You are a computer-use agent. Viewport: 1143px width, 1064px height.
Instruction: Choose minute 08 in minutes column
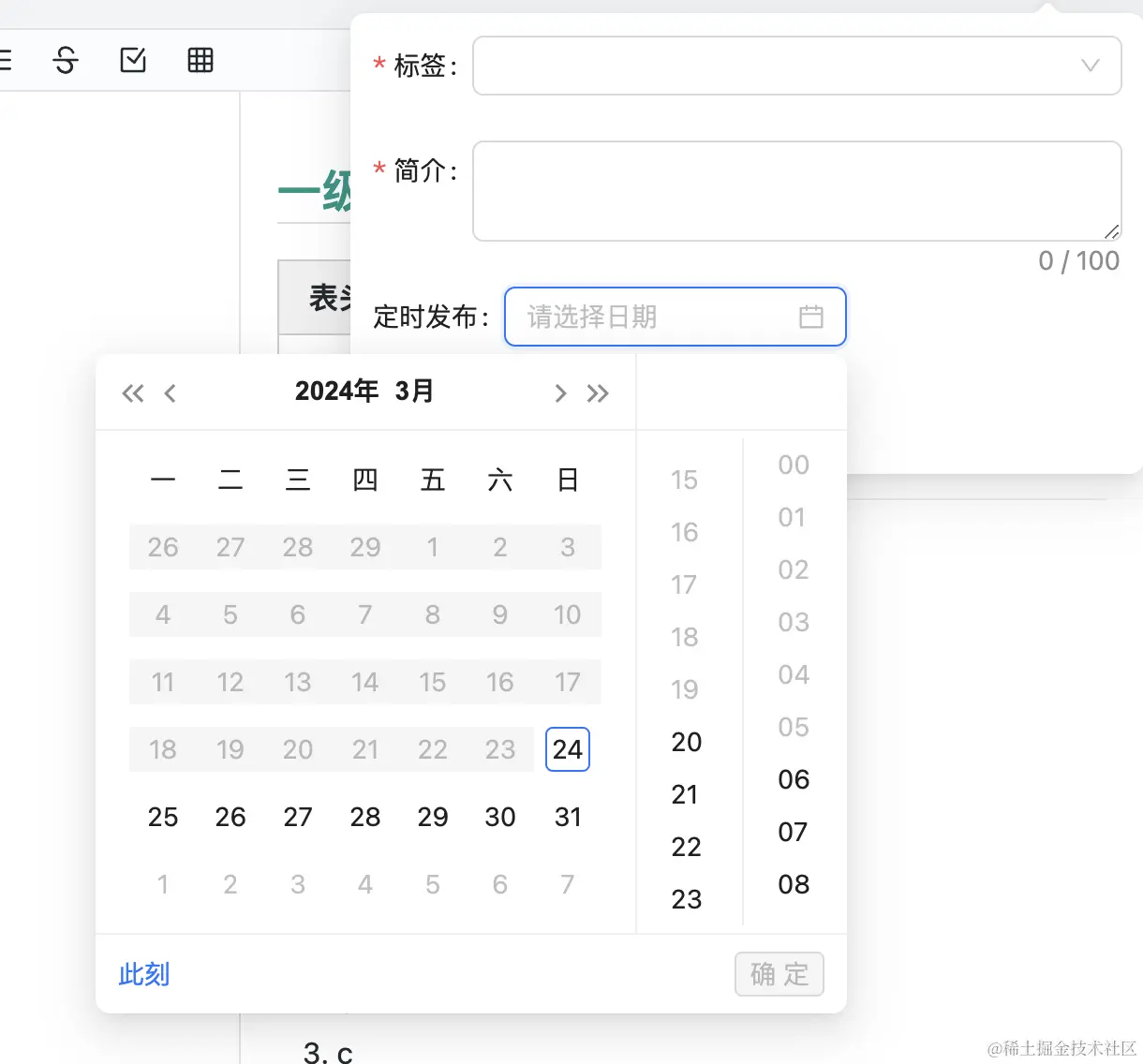point(794,884)
